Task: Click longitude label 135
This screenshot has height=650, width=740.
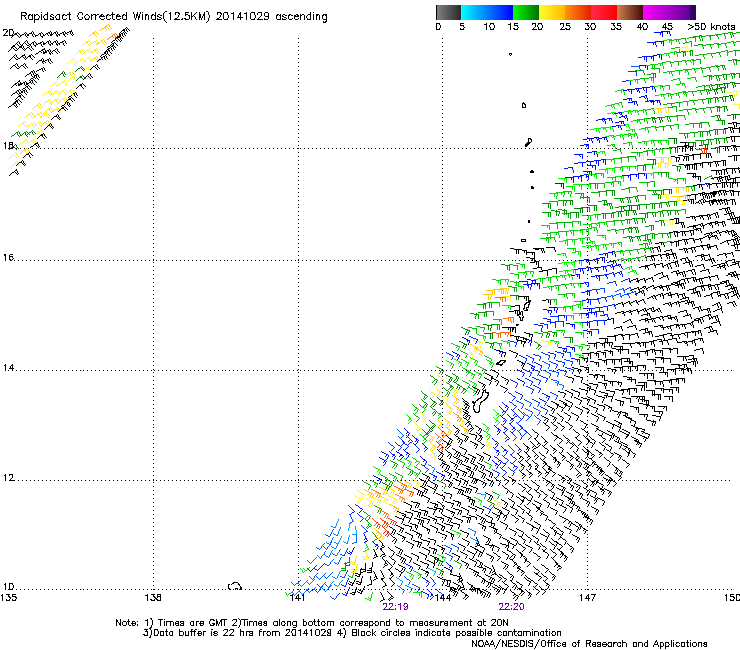Action: pyautogui.click(x=8, y=598)
